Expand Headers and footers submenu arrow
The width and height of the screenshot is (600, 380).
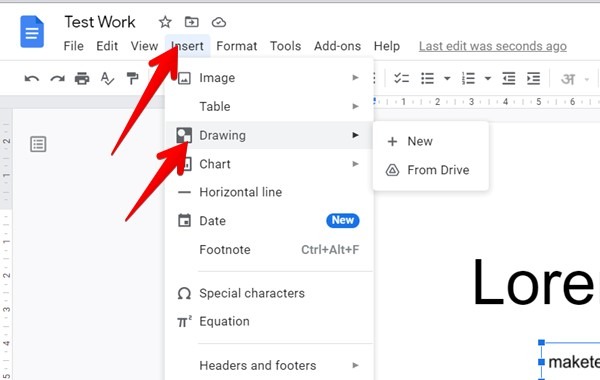click(355, 365)
